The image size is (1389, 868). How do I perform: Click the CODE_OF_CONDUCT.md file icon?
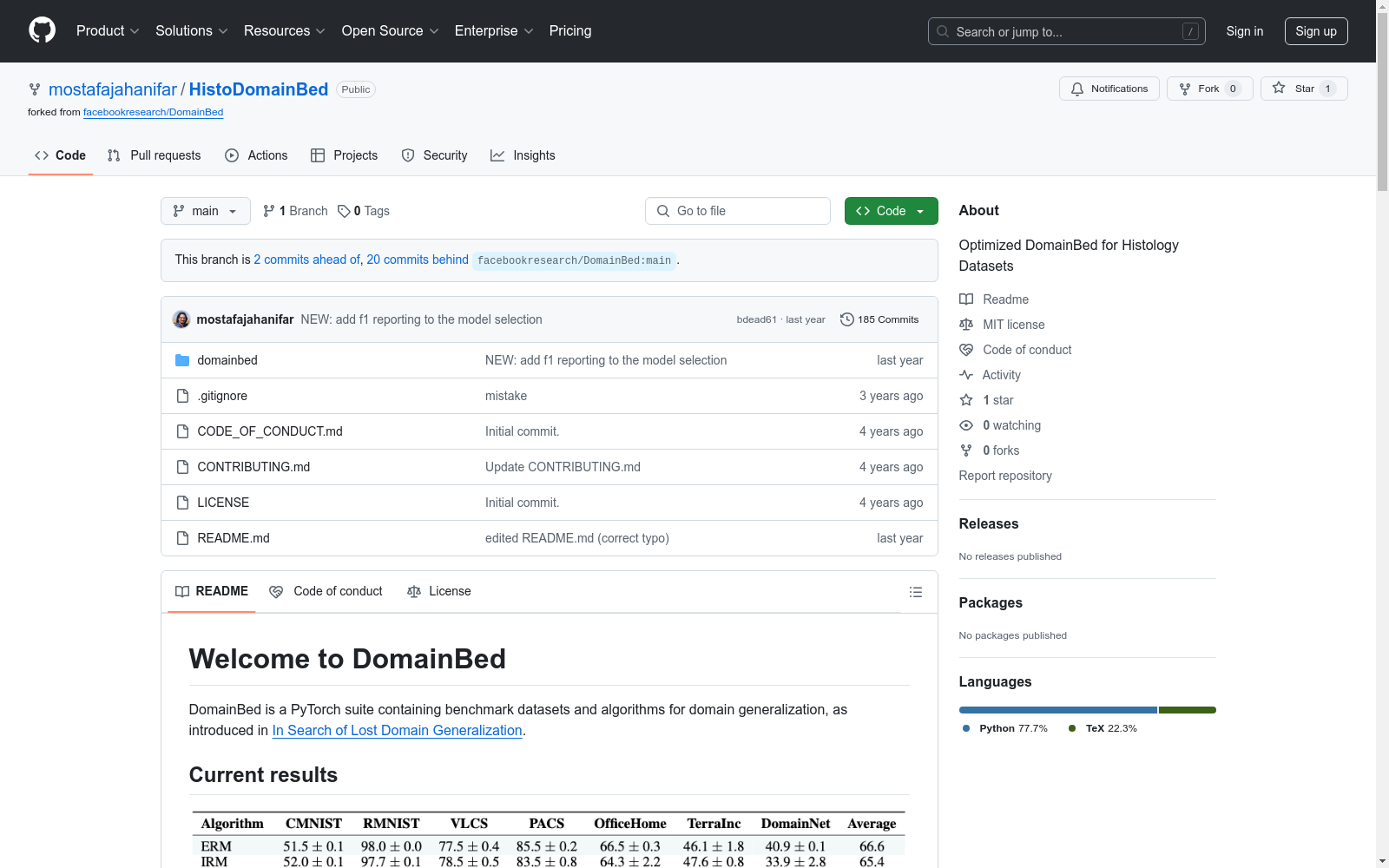(x=182, y=431)
